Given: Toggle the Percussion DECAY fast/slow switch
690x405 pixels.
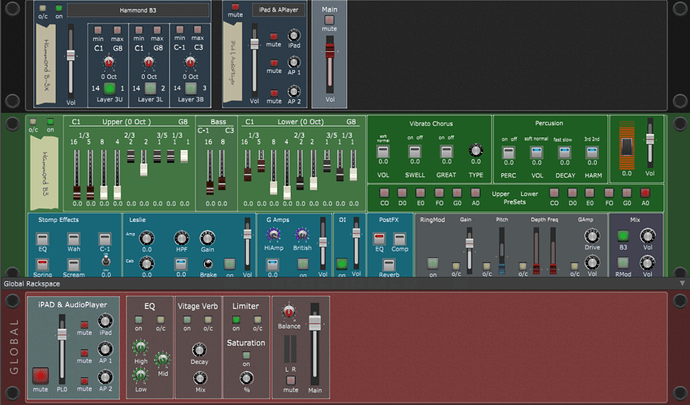Looking at the screenshot, I should pos(565,153).
